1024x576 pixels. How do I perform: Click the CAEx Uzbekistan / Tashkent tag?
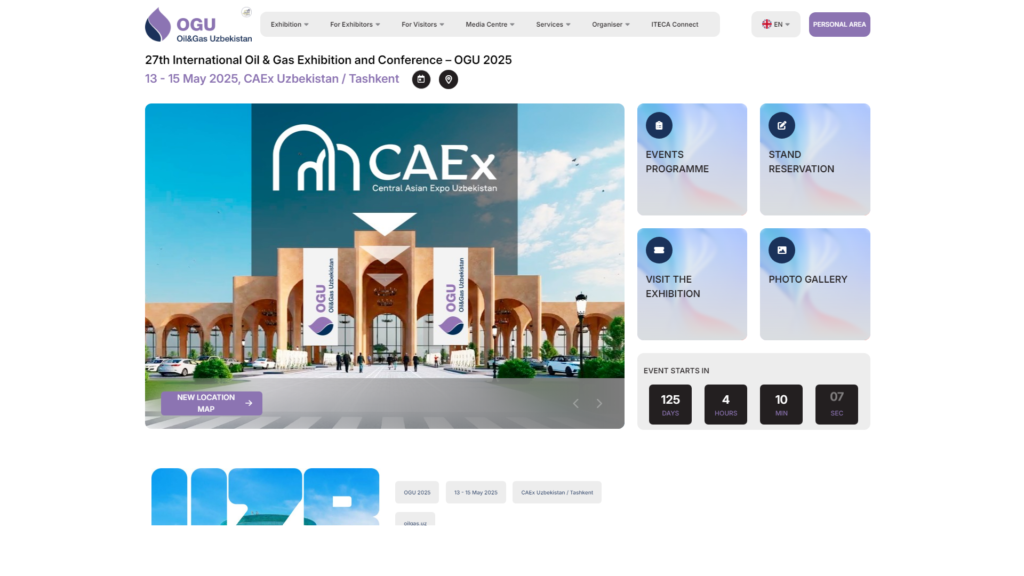[557, 492]
